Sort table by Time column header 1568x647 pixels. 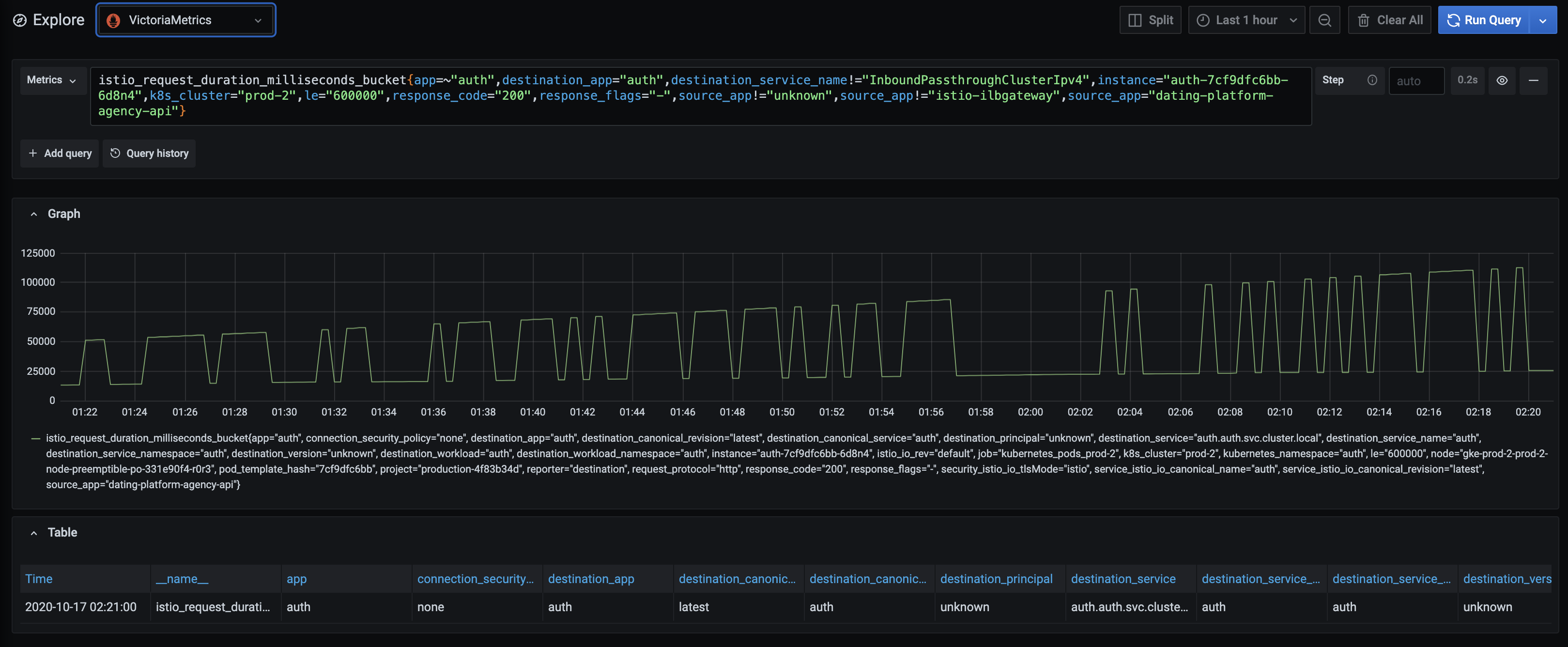pos(38,579)
